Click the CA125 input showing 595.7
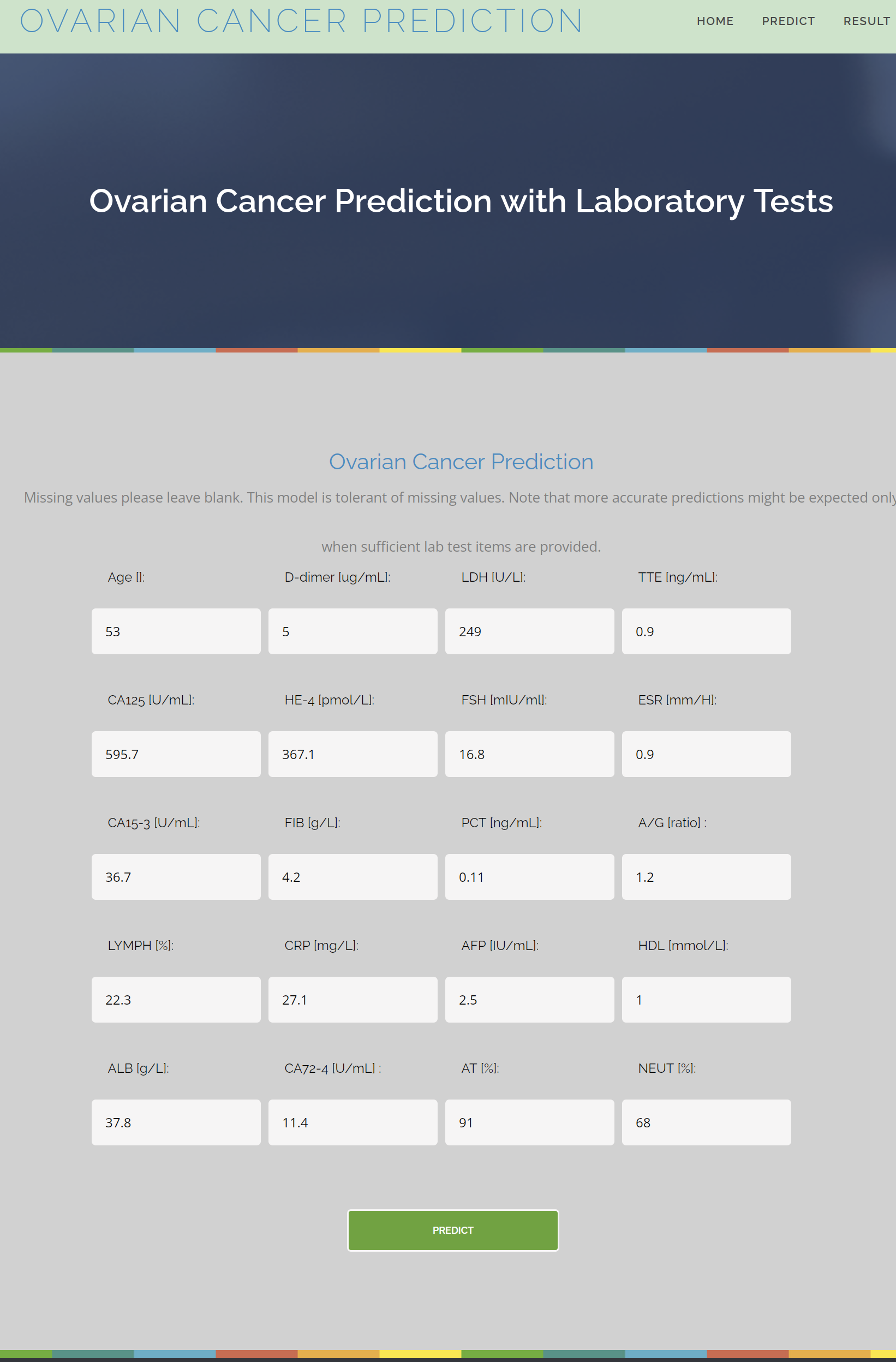Viewport: 896px width, 1362px height. click(176, 754)
